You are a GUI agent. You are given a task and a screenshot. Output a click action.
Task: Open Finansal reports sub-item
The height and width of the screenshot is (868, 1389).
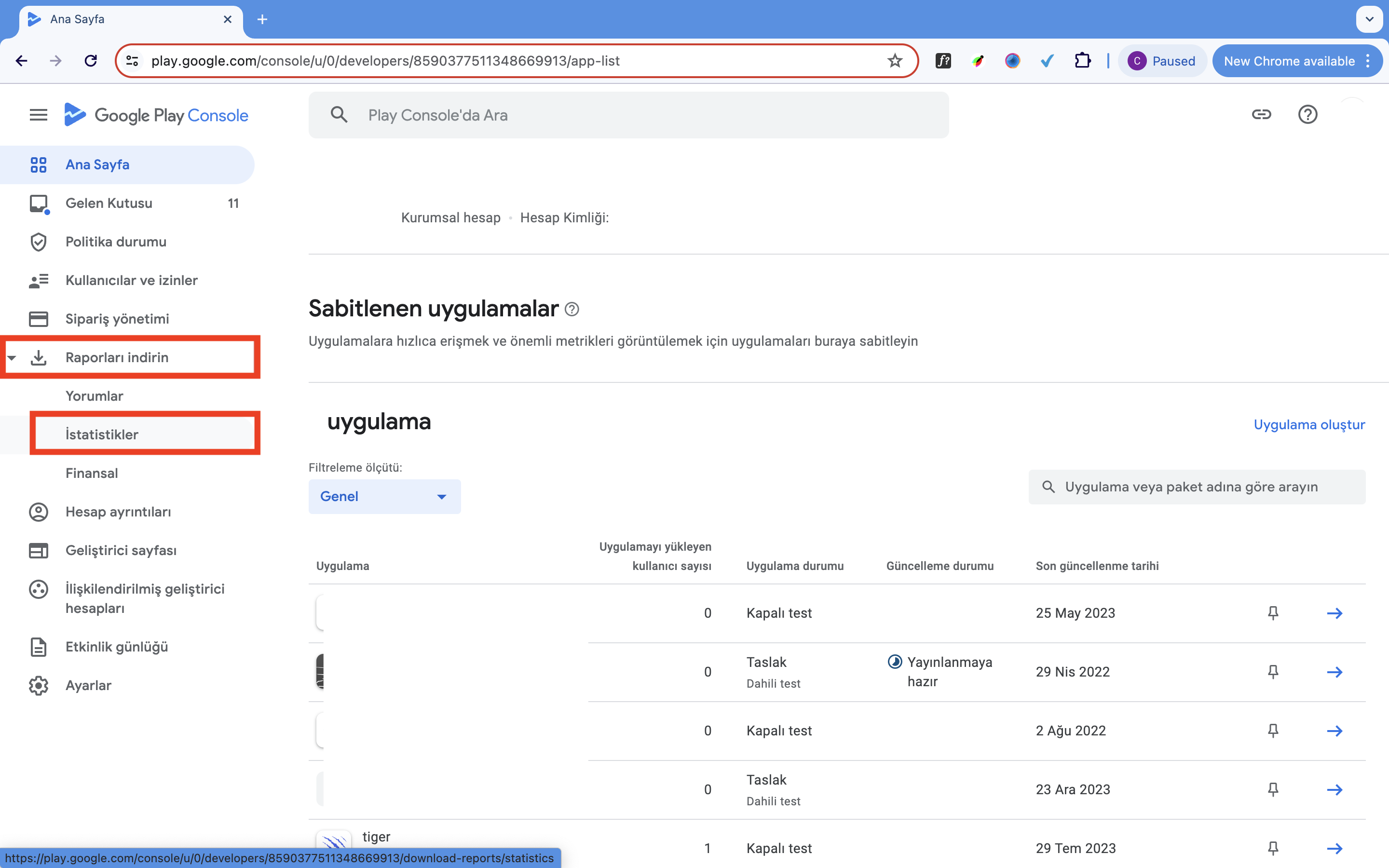[x=127, y=473]
